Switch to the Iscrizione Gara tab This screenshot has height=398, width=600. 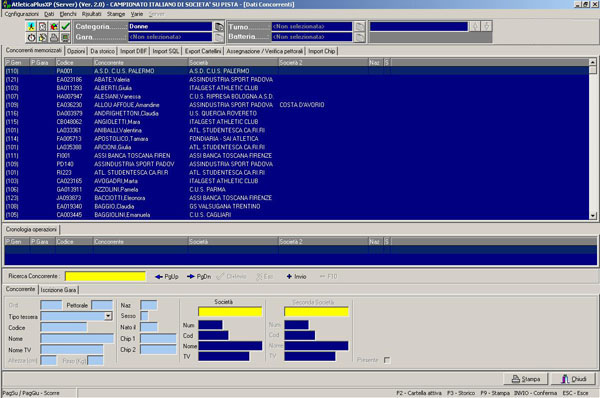pos(58,290)
